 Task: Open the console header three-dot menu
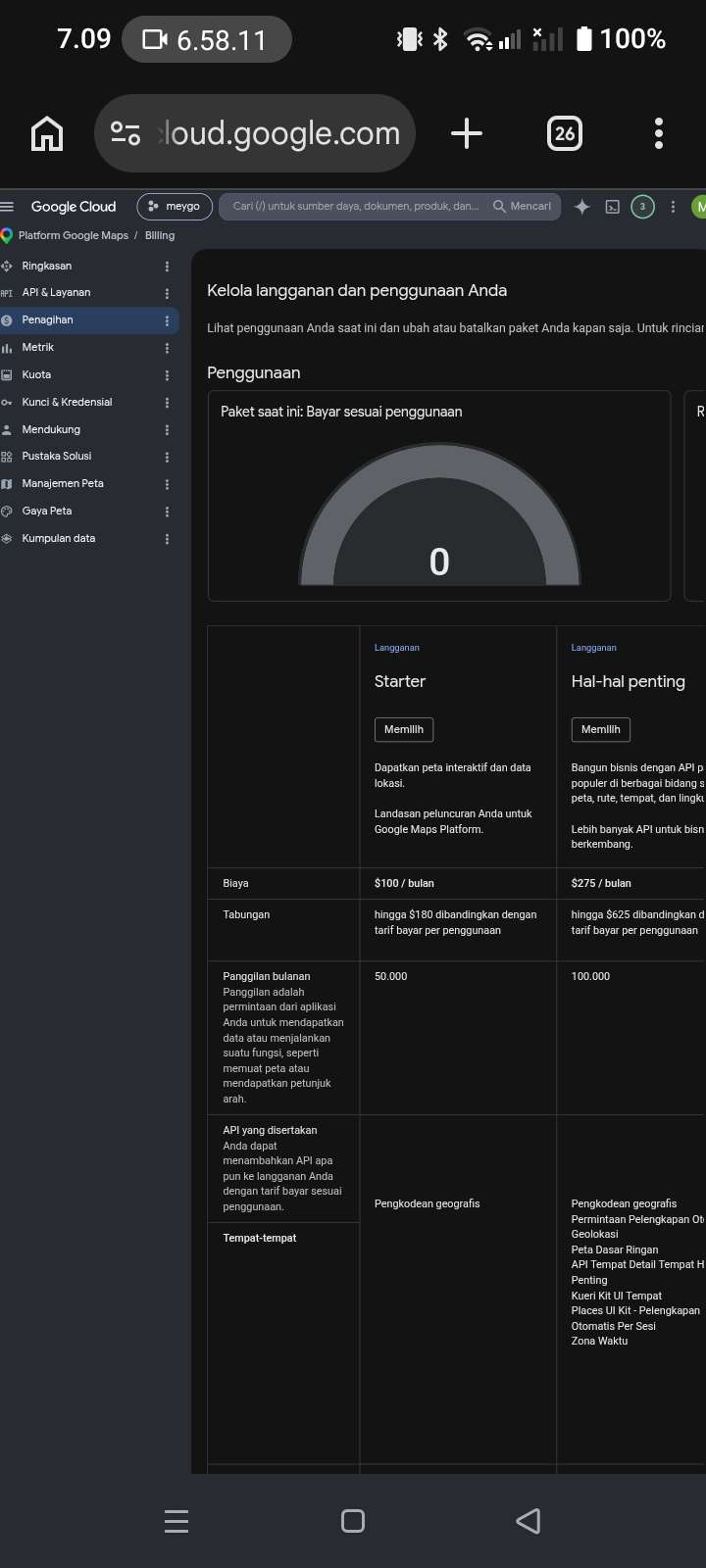673,207
